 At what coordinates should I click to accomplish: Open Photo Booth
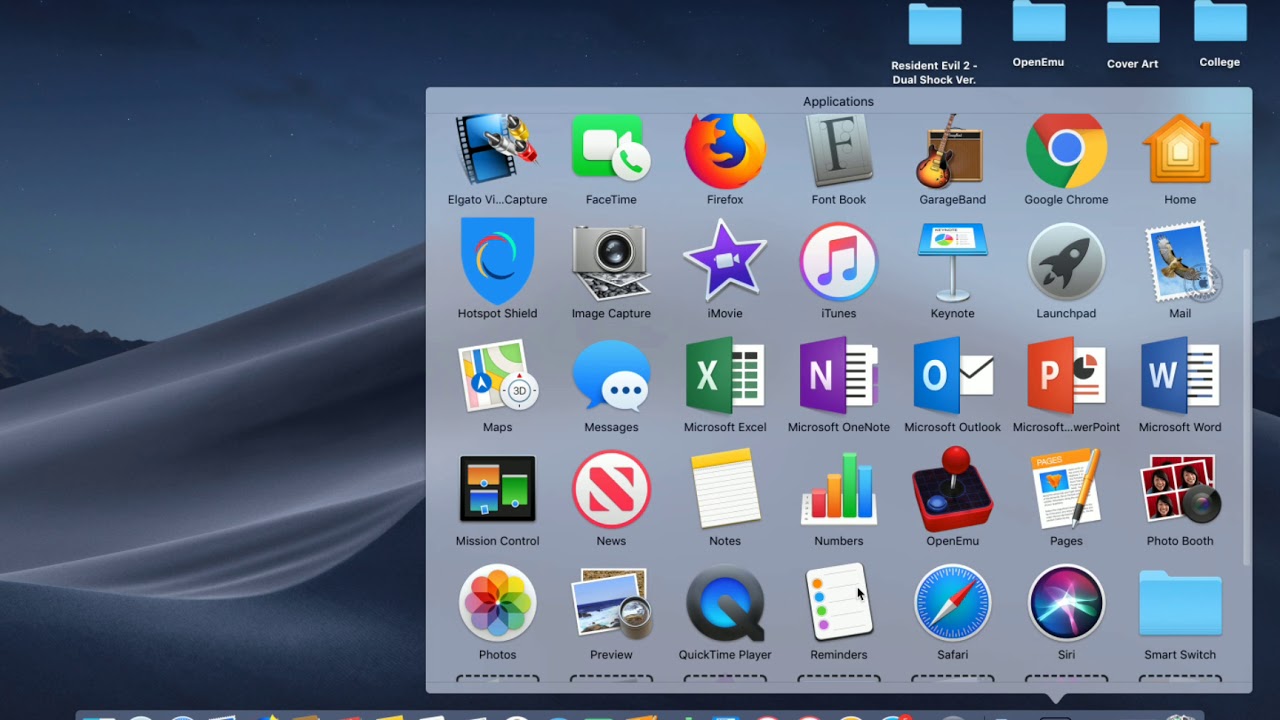[1180, 489]
